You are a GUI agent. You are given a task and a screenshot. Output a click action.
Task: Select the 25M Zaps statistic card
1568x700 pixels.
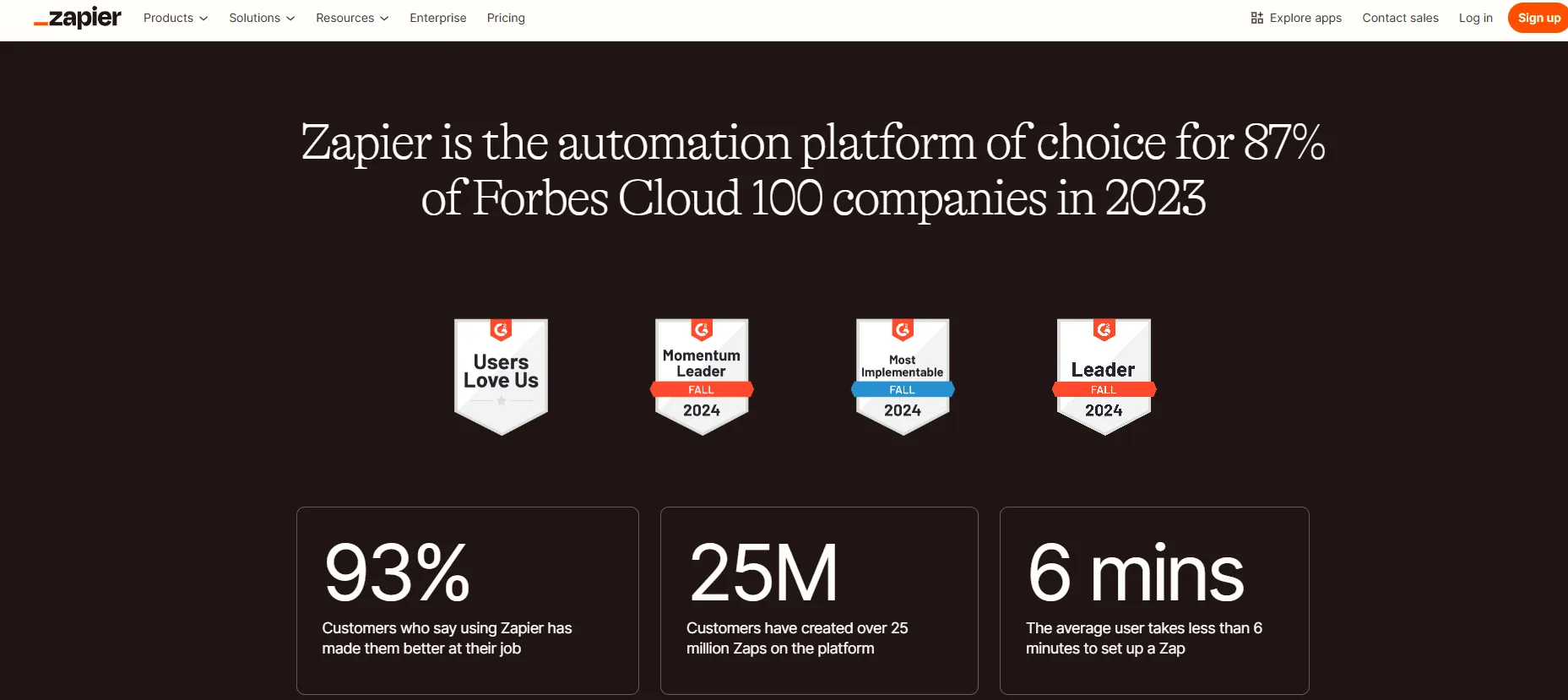(818, 600)
